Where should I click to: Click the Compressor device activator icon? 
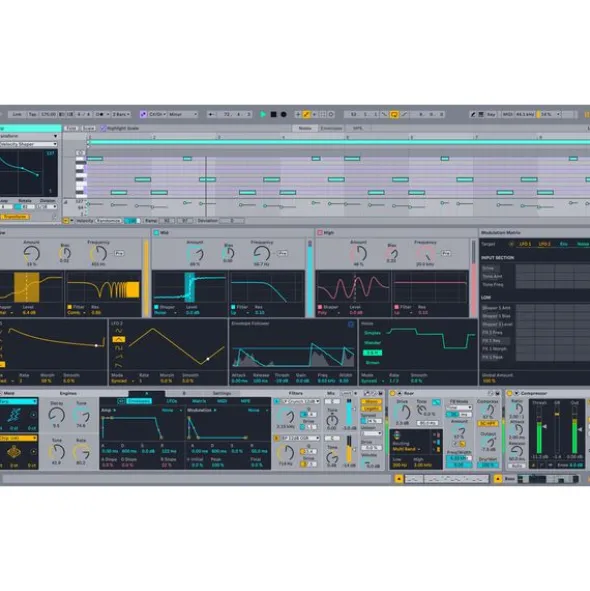pyautogui.click(x=509, y=393)
